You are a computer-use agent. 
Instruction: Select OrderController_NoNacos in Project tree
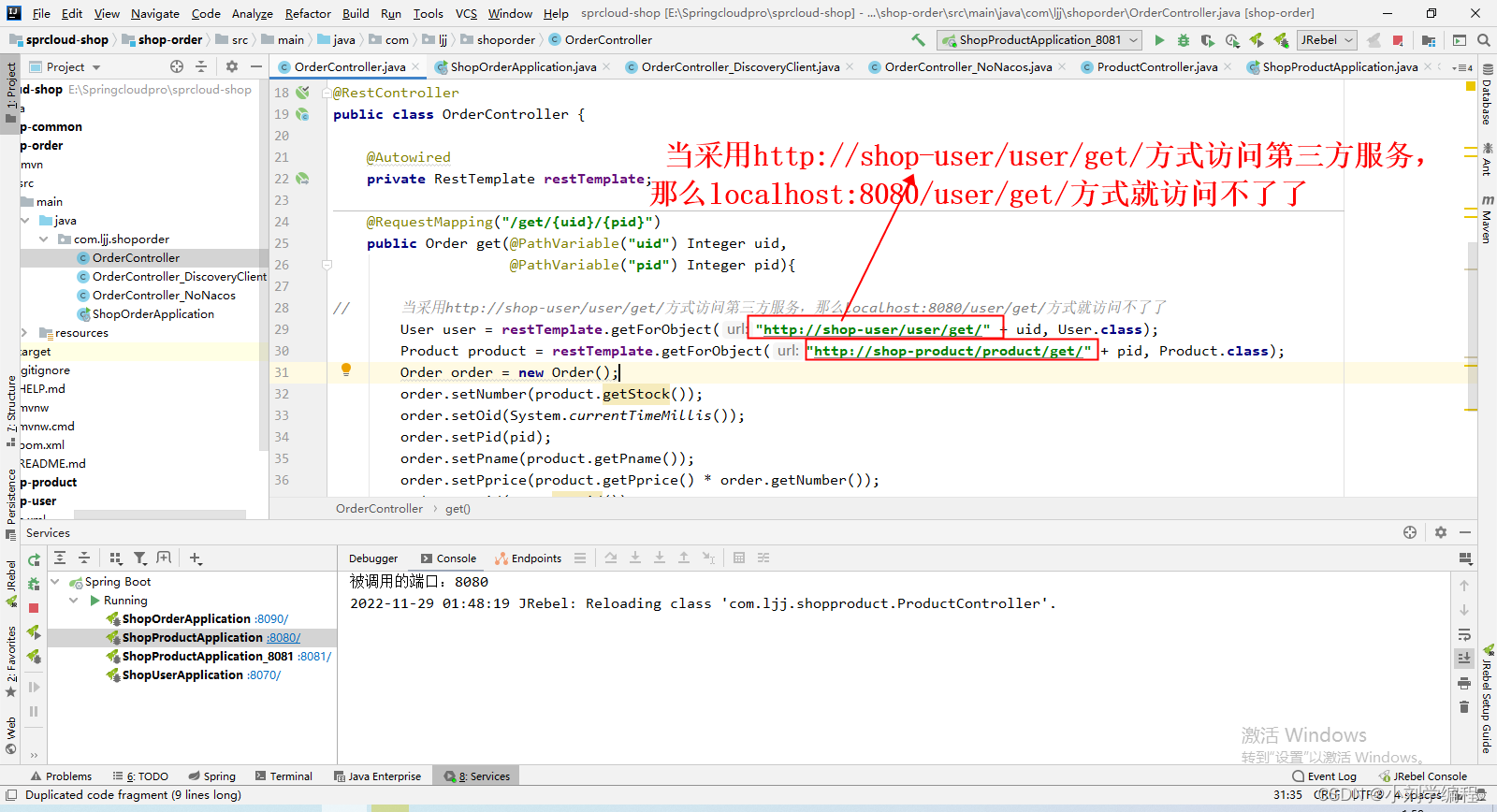pos(164,296)
